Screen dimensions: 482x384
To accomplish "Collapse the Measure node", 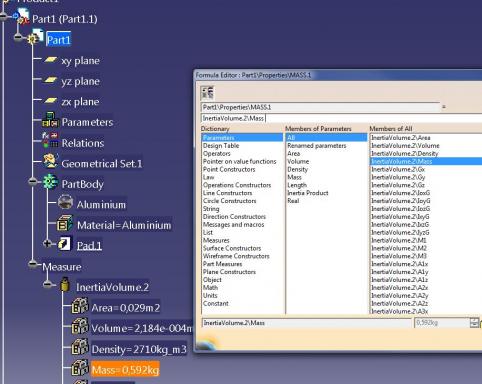I will 33,264.
